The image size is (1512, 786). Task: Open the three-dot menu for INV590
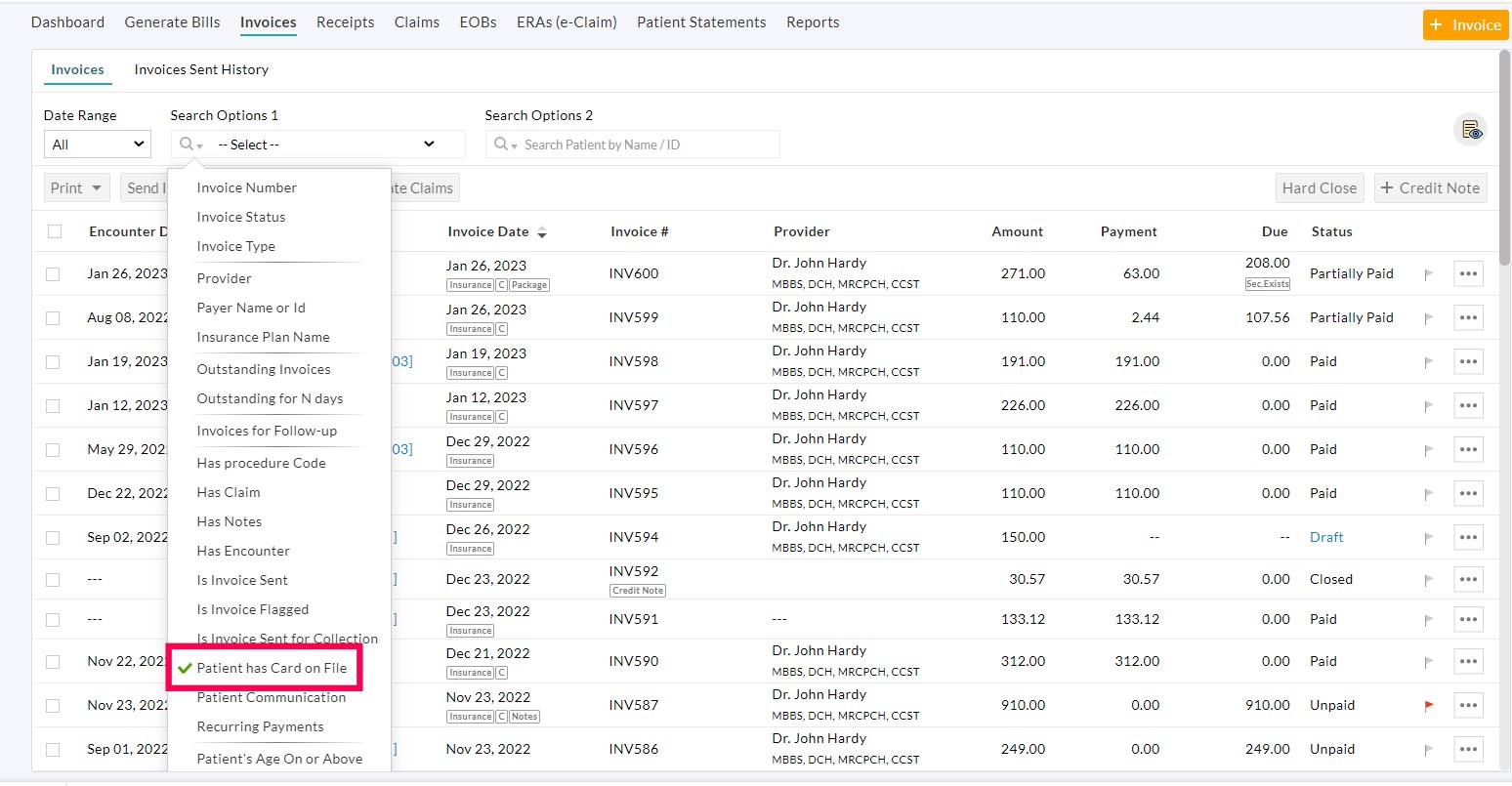coord(1467,662)
